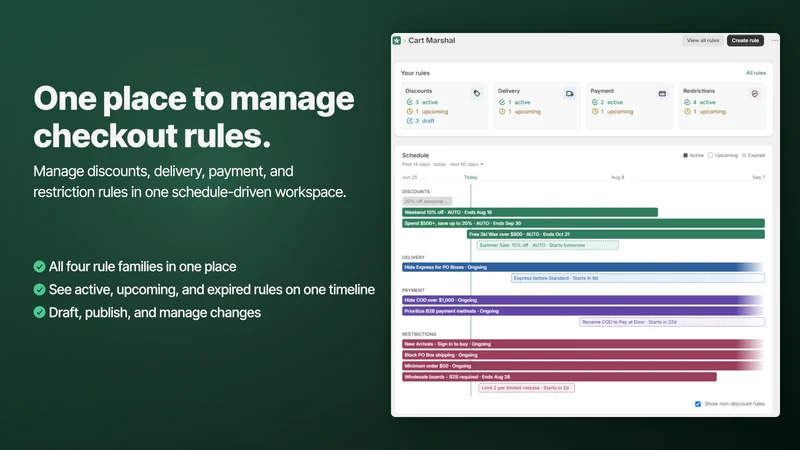The image size is (800, 450).
Task: Click the Active legend square in Schedule
Action: coord(685,155)
